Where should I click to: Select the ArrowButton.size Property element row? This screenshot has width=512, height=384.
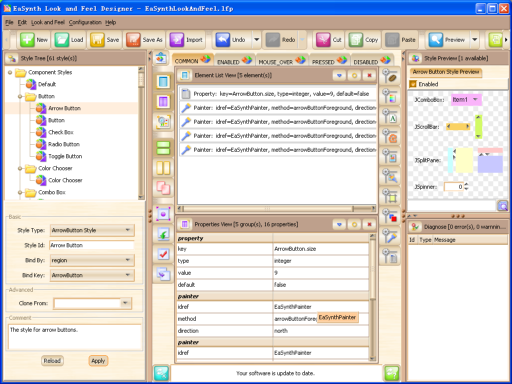coord(277,94)
